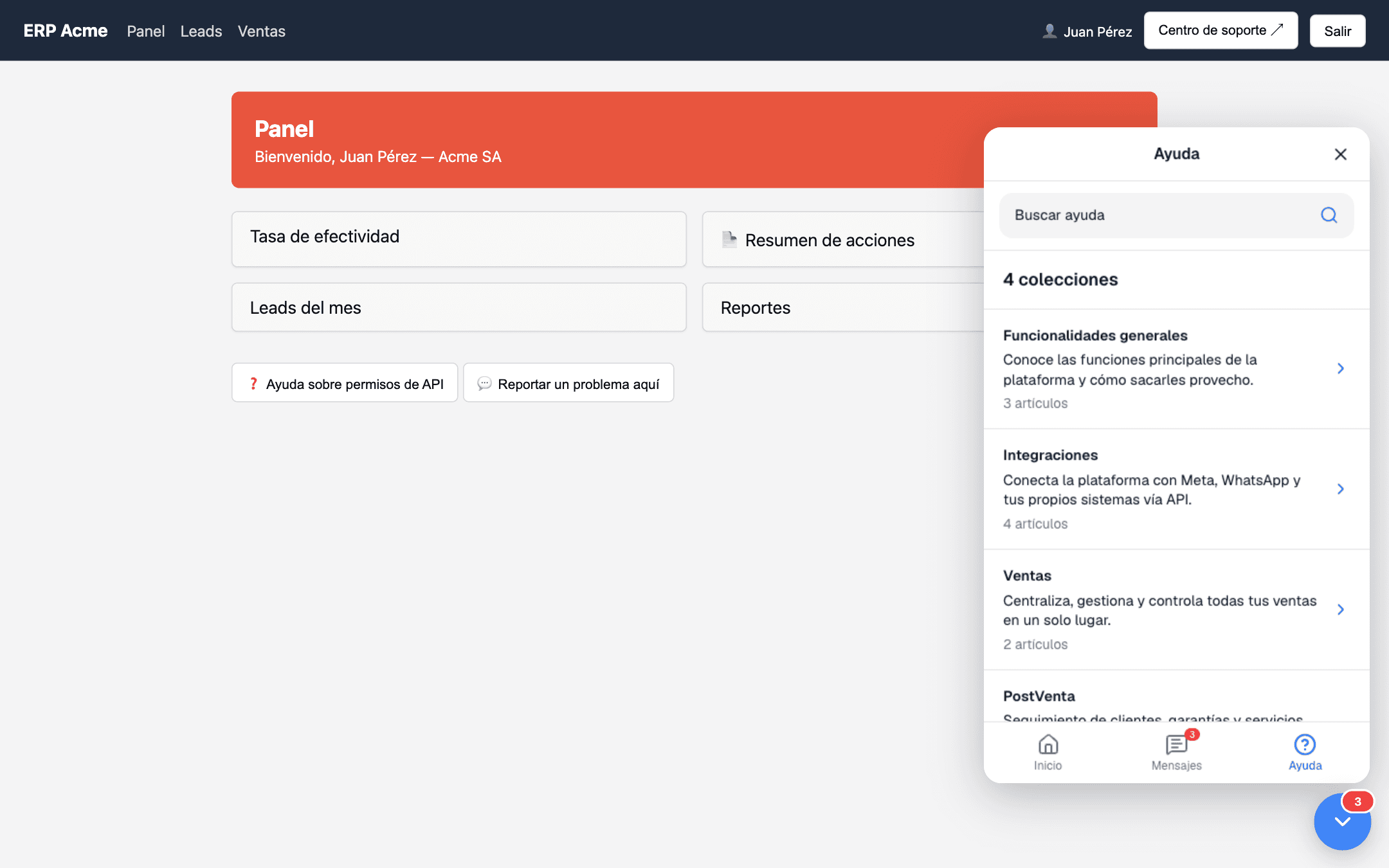Open the Reportes card
The height and width of the screenshot is (868, 1389).
click(x=842, y=307)
